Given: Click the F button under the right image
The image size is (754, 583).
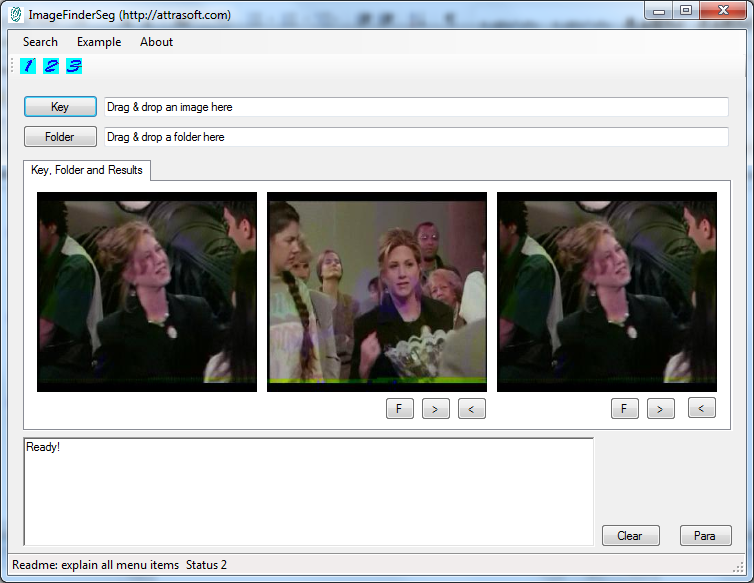Looking at the screenshot, I should tap(625, 409).
